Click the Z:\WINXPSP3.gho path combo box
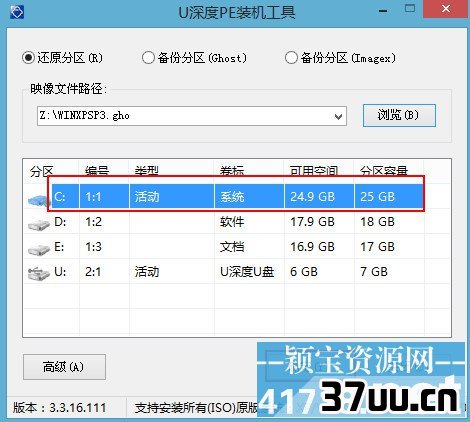The image size is (470, 422). [x=192, y=116]
